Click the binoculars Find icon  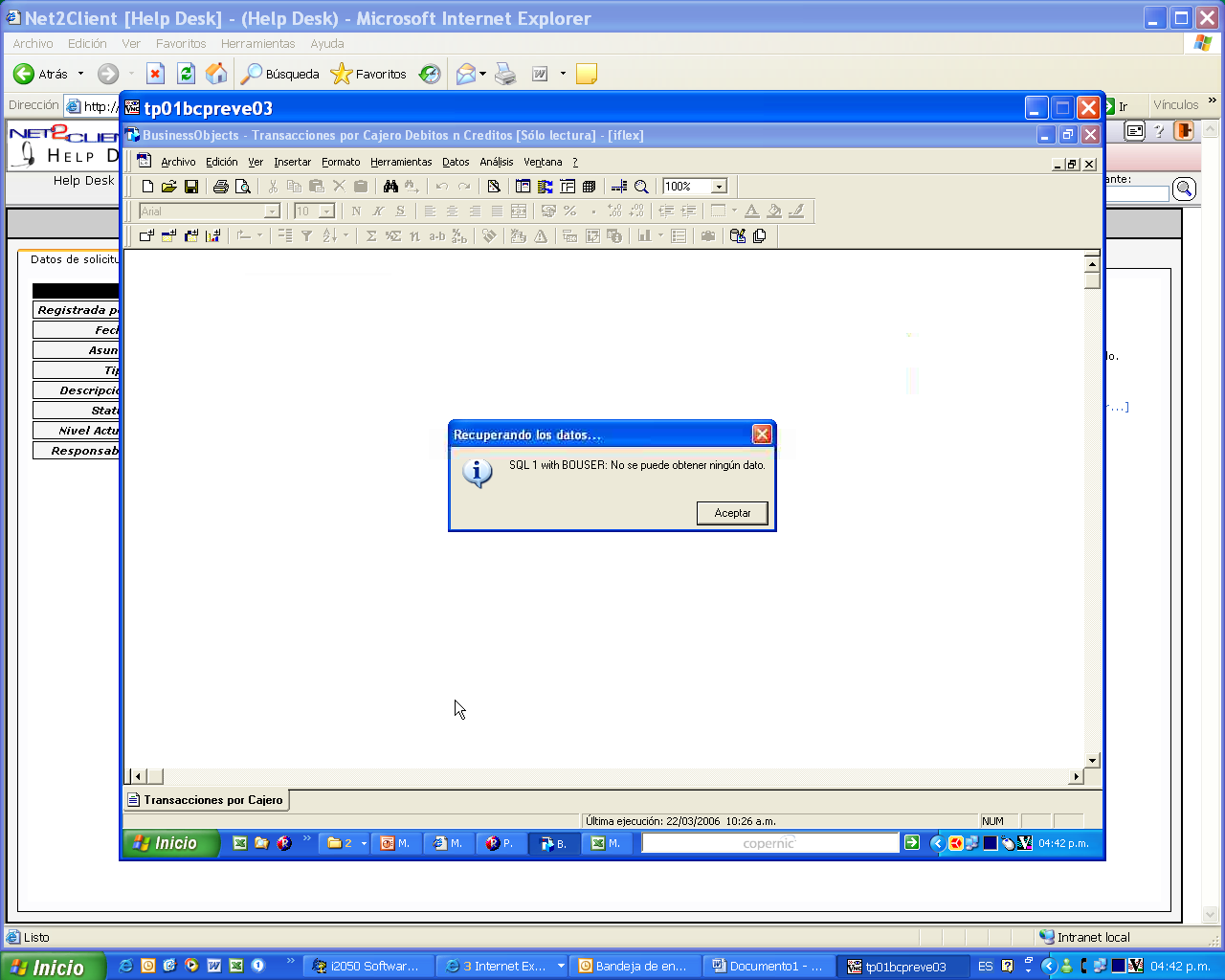pyautogui.click(x=390, y=187)
